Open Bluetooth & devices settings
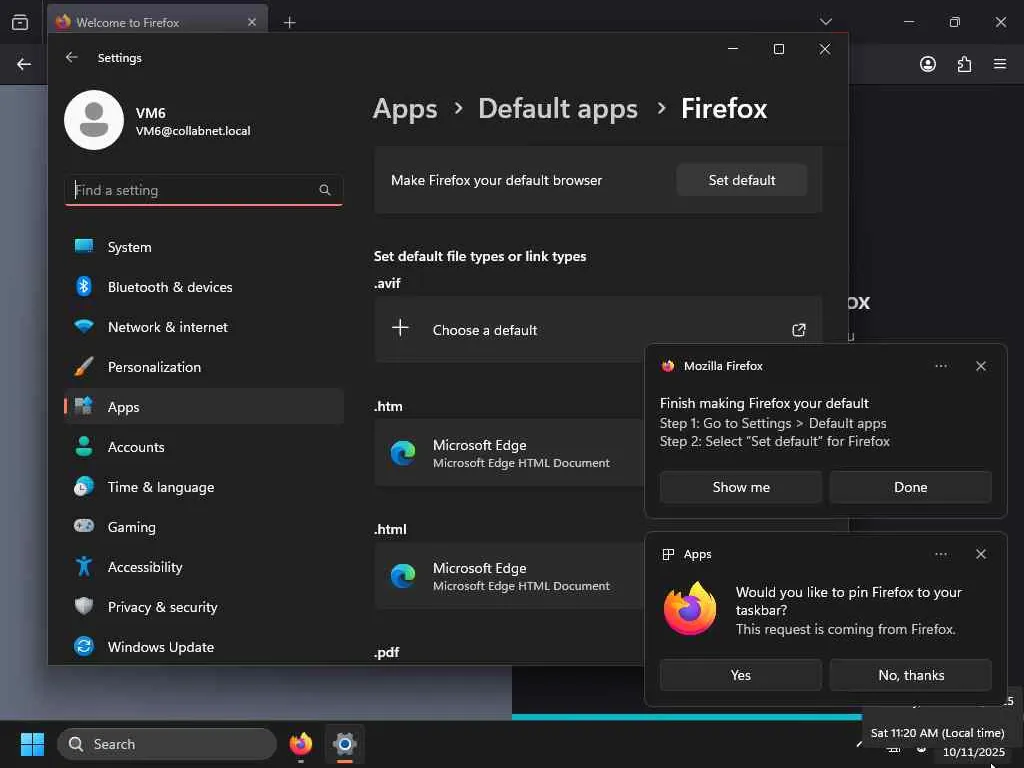 (204, 287)
